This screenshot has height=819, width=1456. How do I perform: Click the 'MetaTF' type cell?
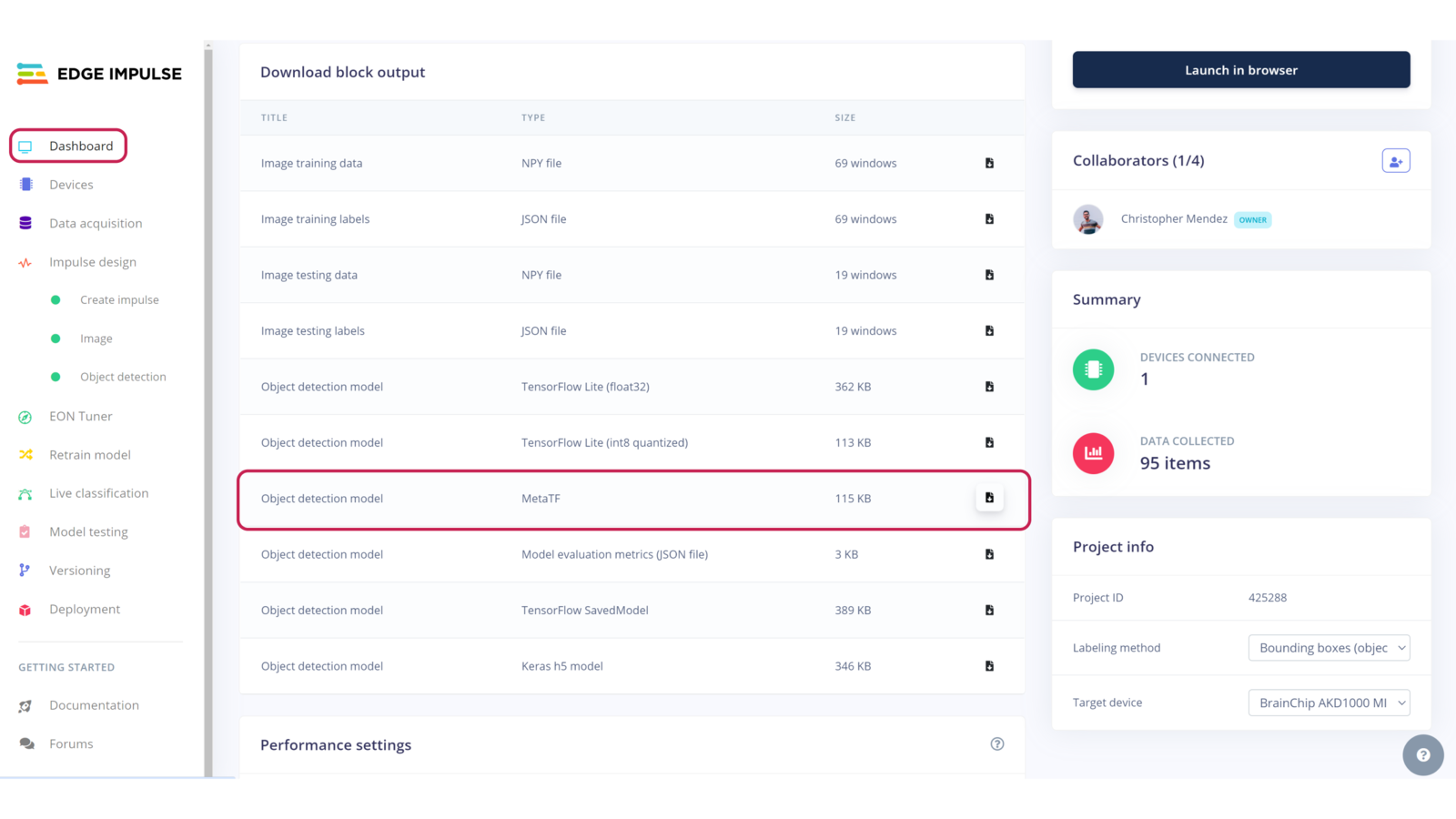point(541,499)
